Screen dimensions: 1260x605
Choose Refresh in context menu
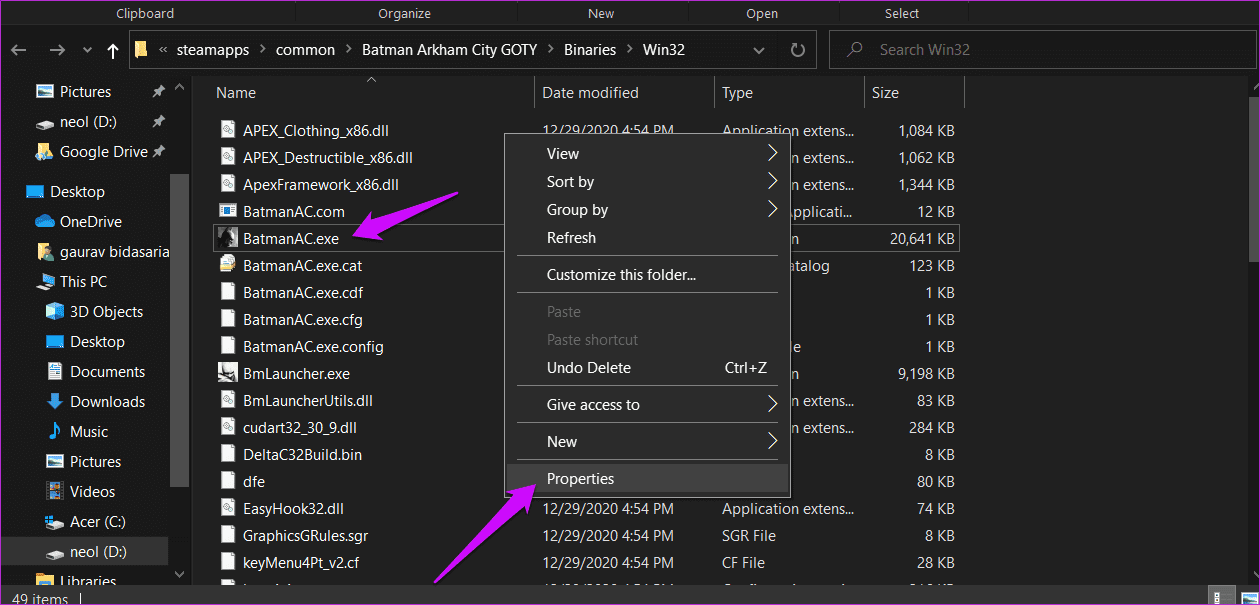pos(648,238)
